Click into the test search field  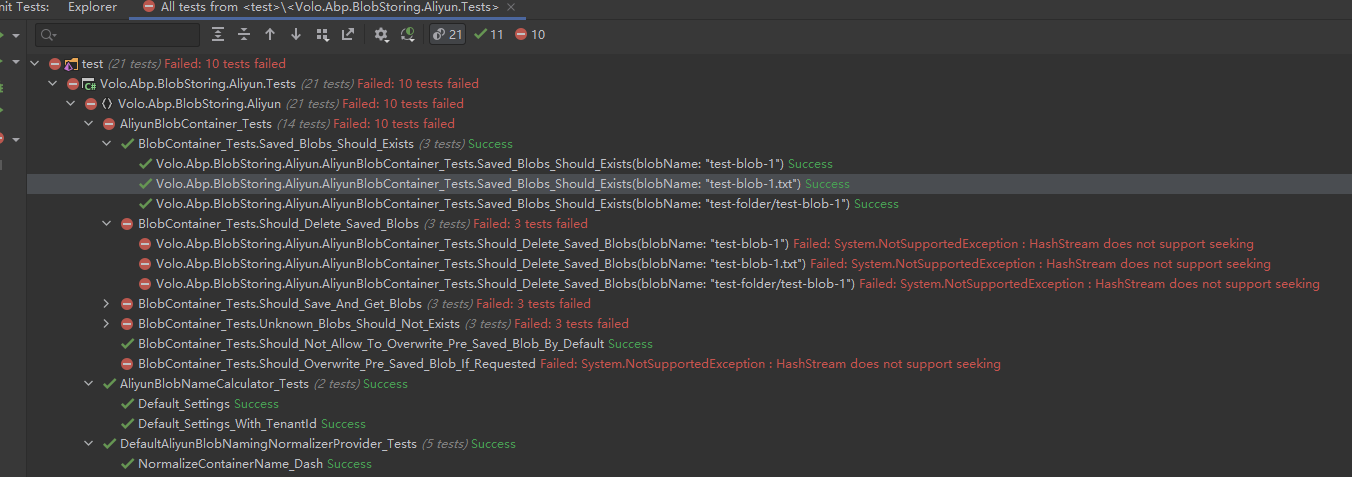[119, 36]
